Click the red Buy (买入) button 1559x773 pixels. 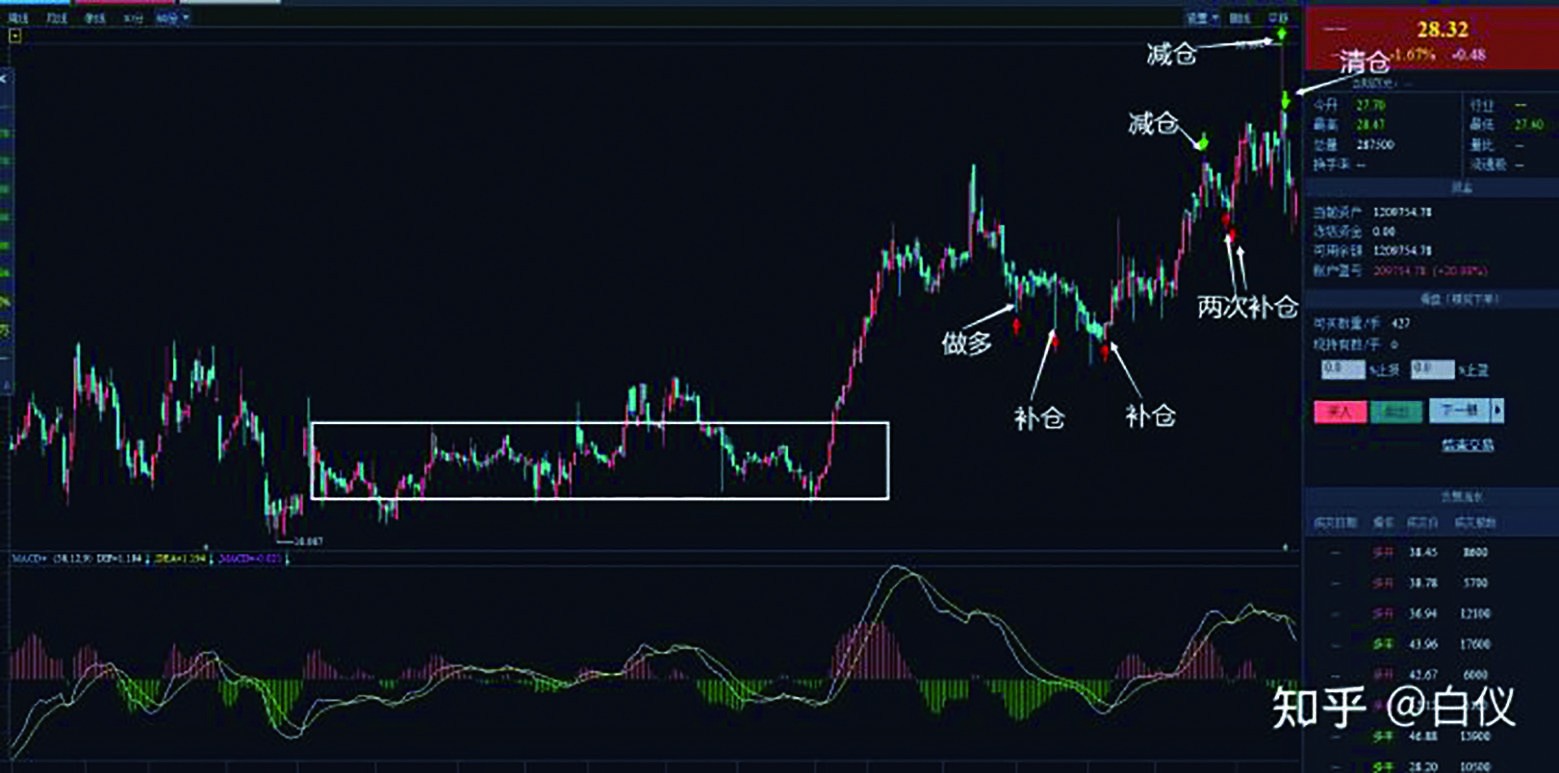1339,411
